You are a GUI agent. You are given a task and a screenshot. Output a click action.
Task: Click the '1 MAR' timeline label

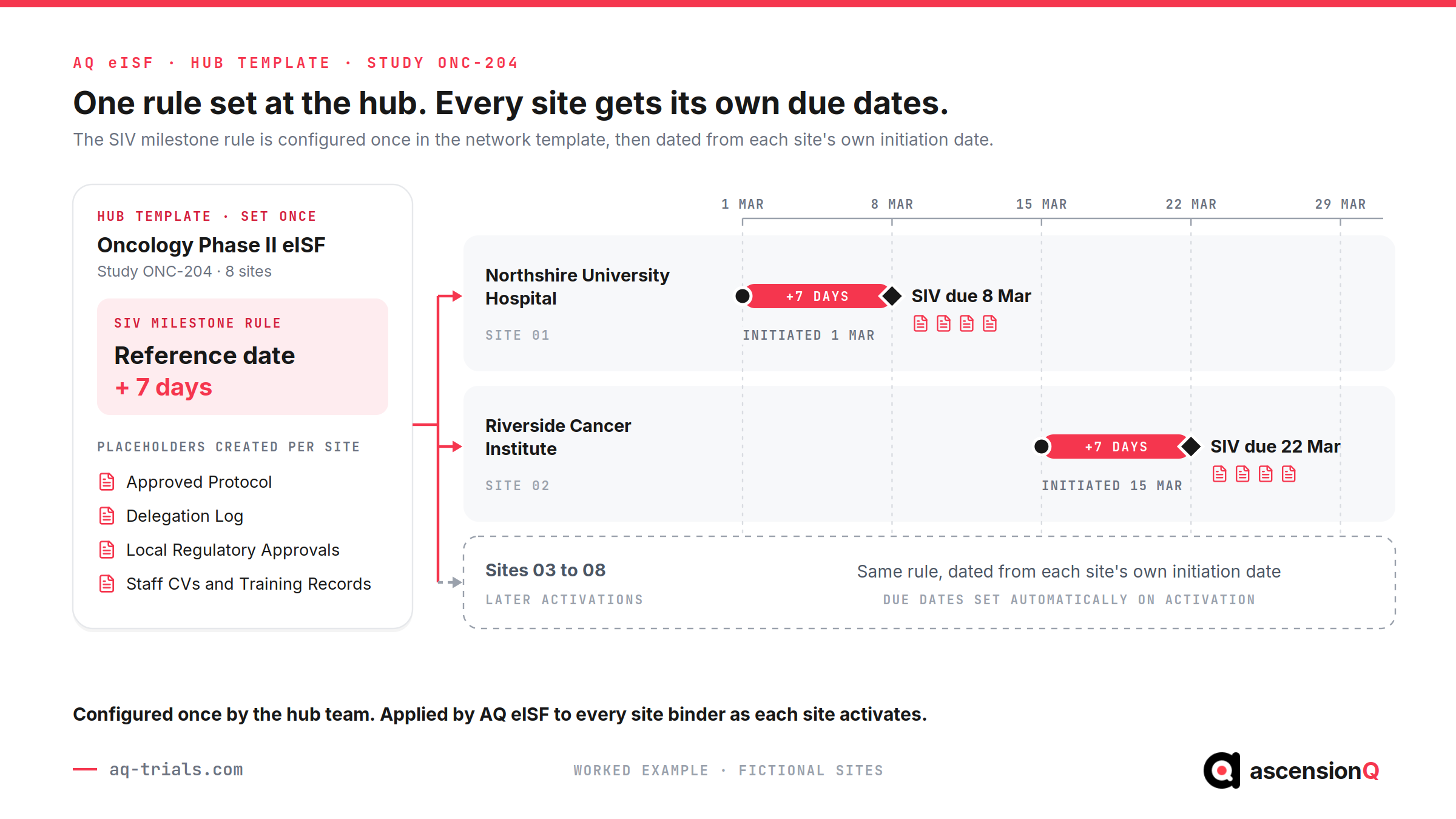click(x=743, y=204)
